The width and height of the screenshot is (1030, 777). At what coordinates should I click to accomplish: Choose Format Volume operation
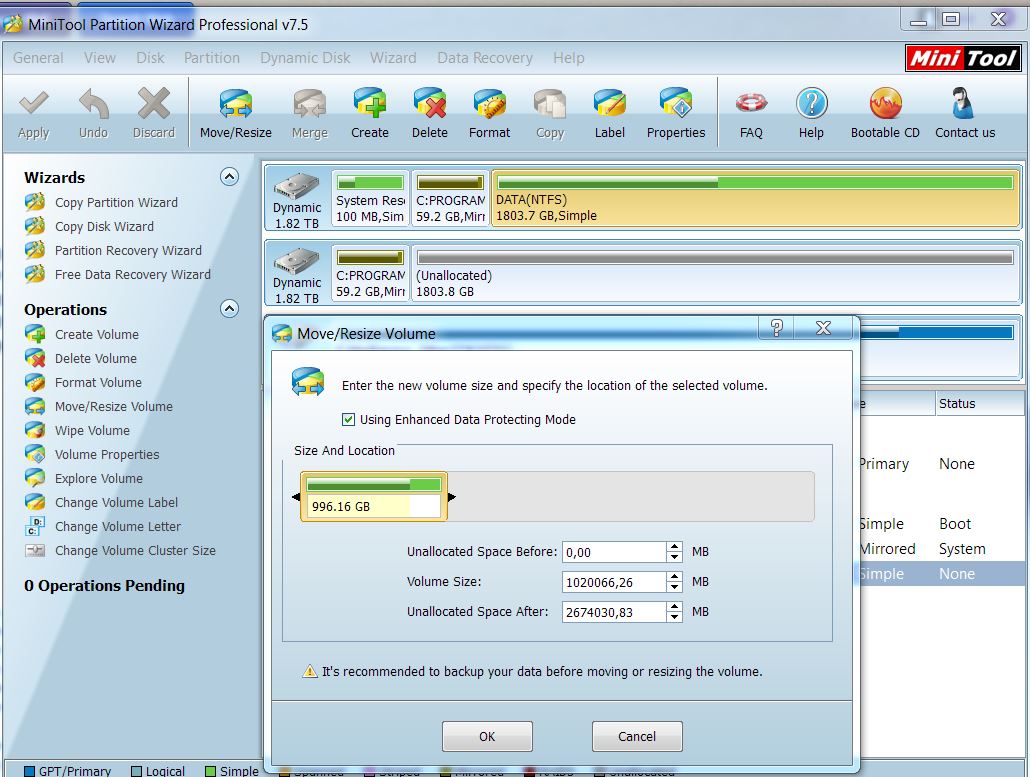(98, 382)
